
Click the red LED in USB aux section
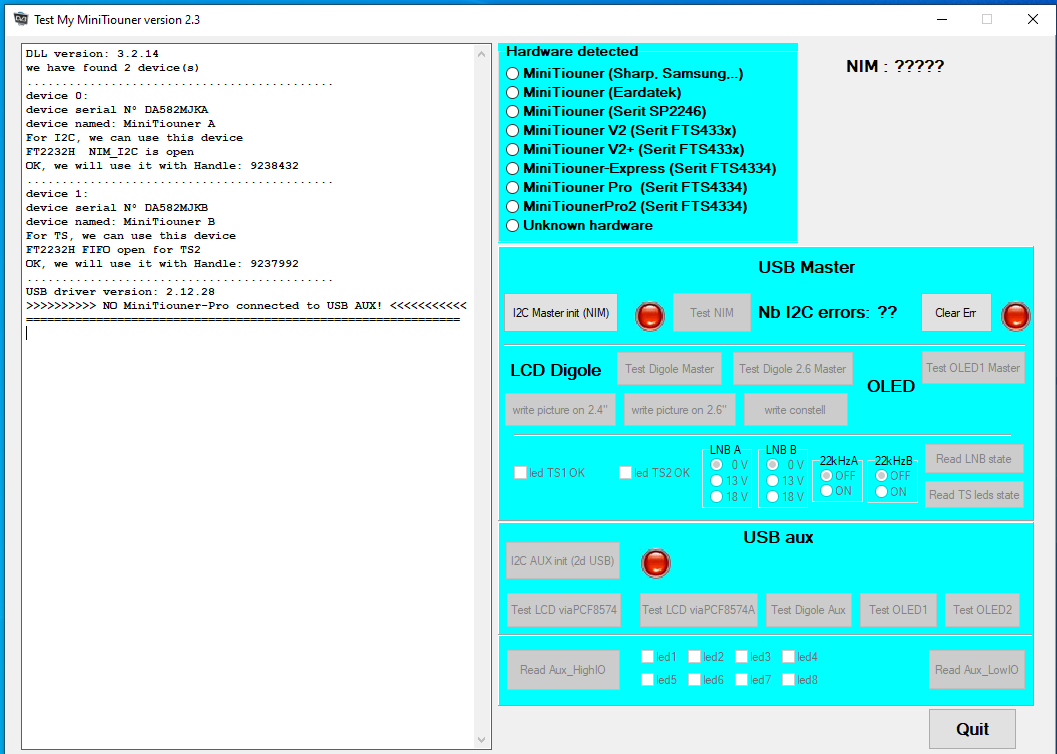pyautogui.click(x=656, y=562)
